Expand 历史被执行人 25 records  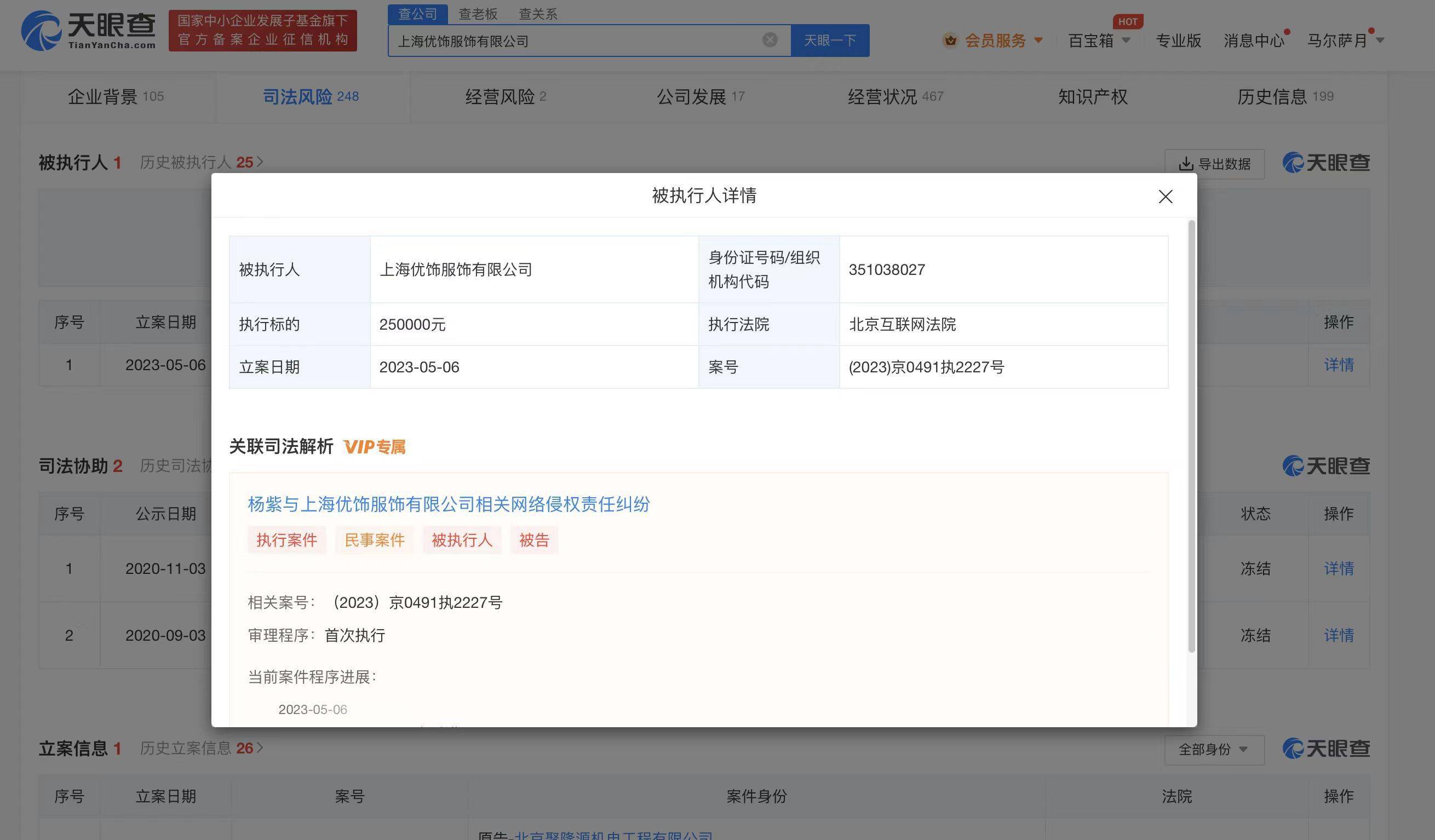pos(201,162)
